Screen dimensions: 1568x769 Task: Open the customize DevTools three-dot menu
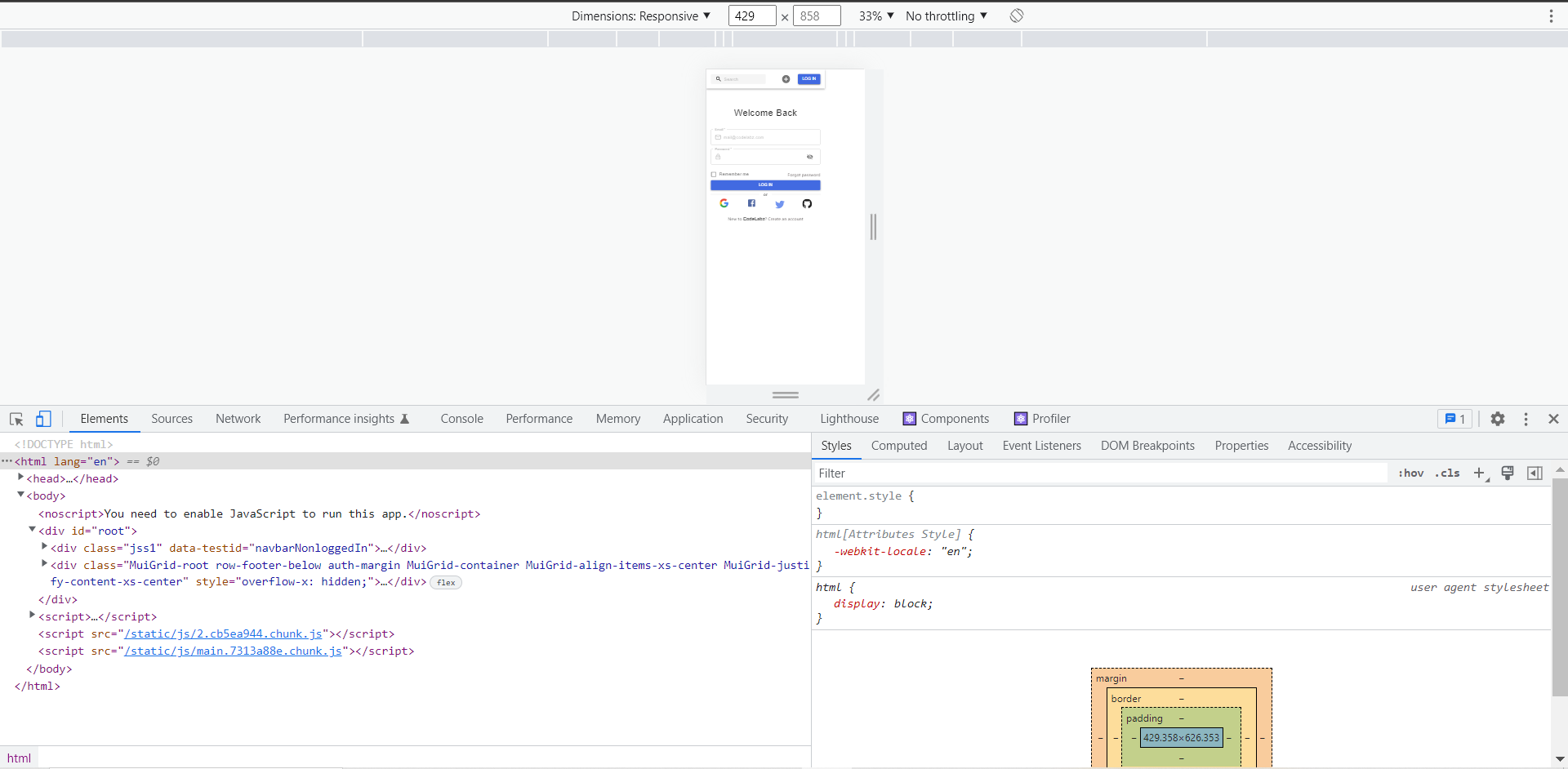click(1526, 419)
